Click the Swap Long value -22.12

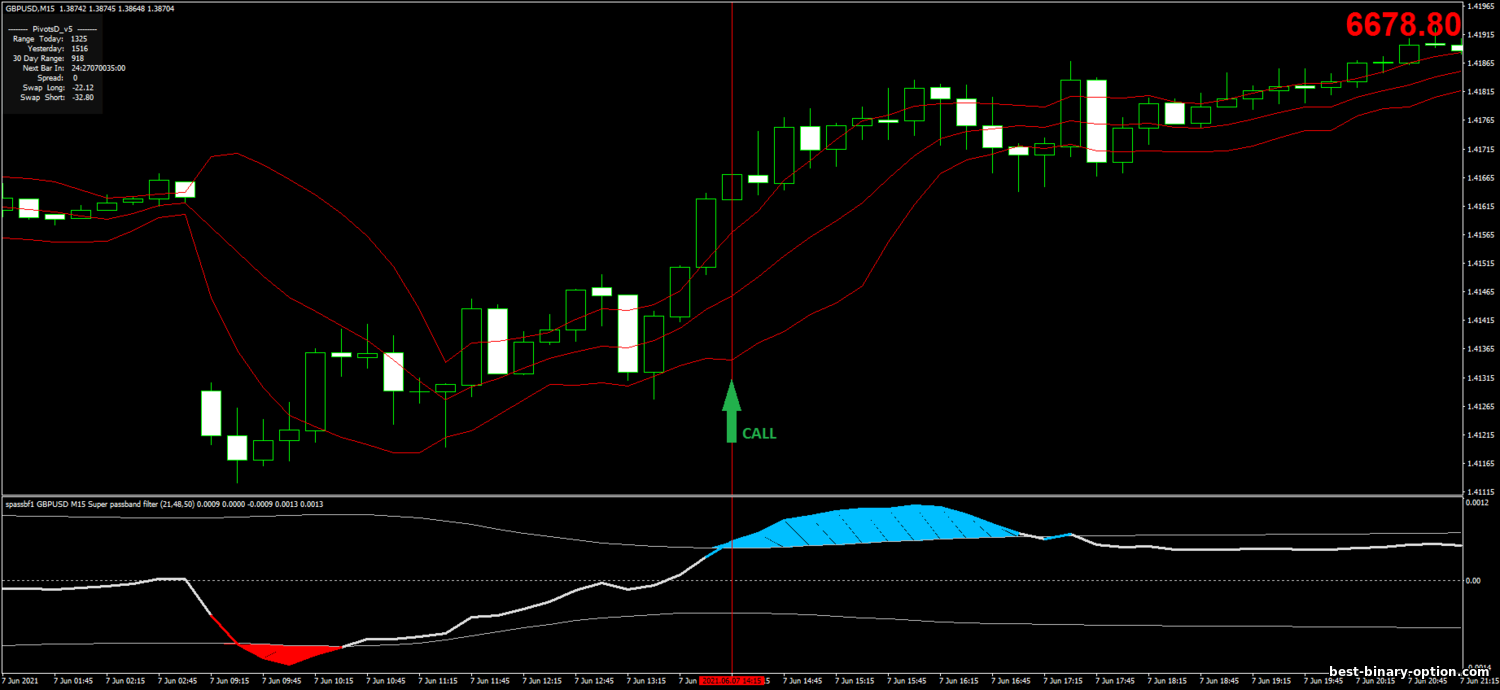(x=84, y=87)
